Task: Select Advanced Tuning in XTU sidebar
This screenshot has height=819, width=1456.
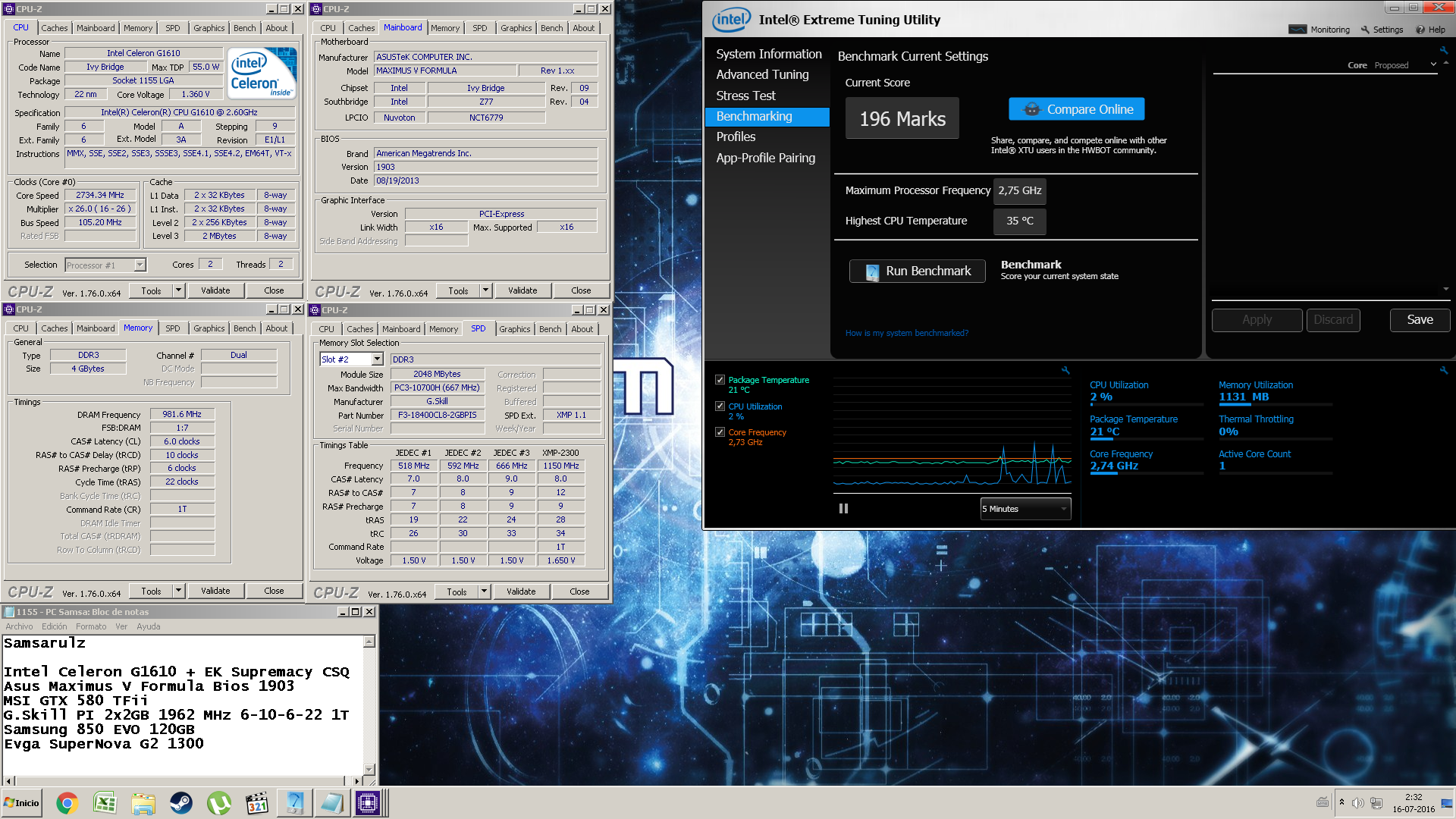Action: pyautogui.click(x=762, y=74)
